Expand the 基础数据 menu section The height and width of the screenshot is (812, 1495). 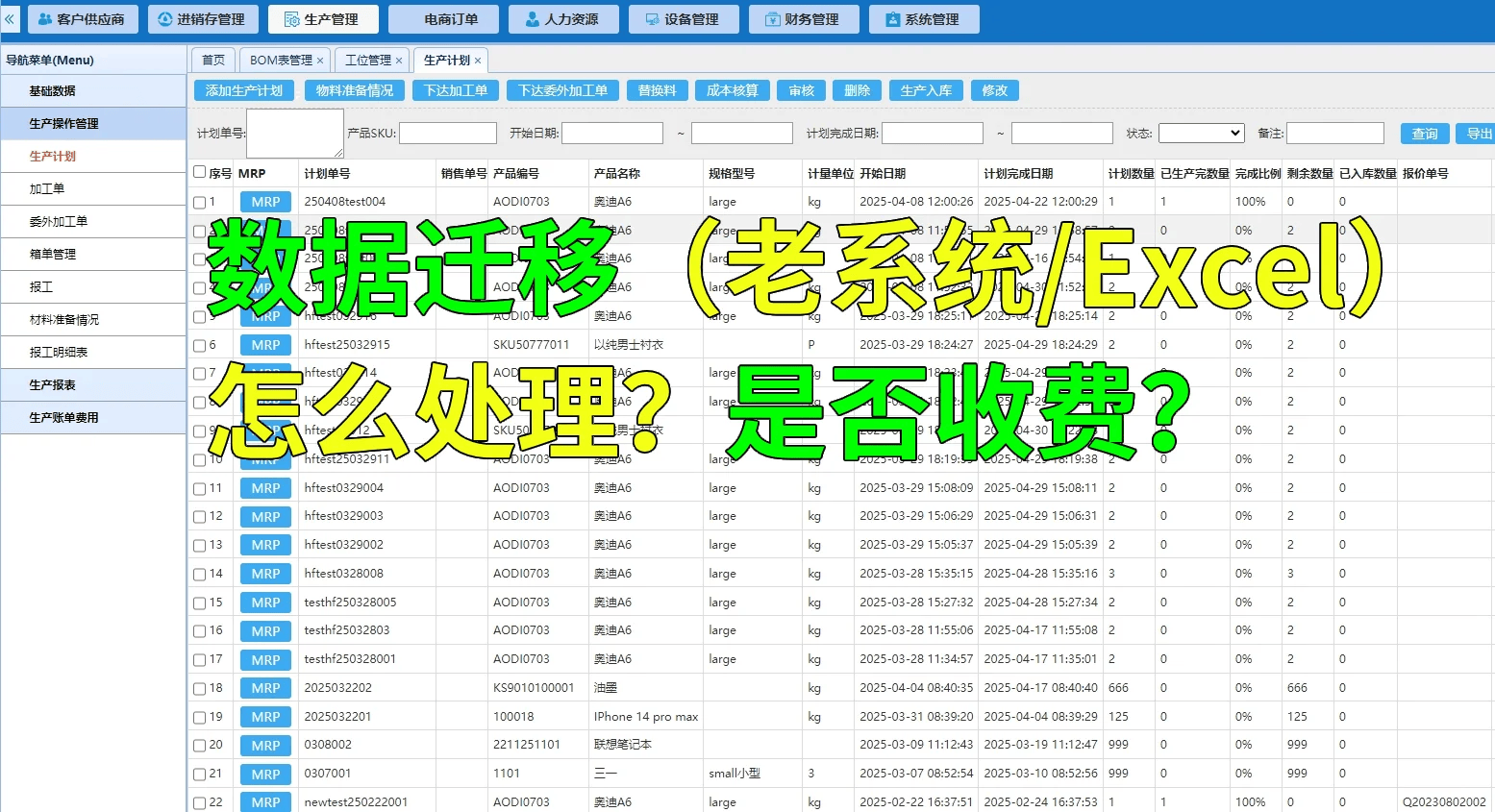point(93,91)
